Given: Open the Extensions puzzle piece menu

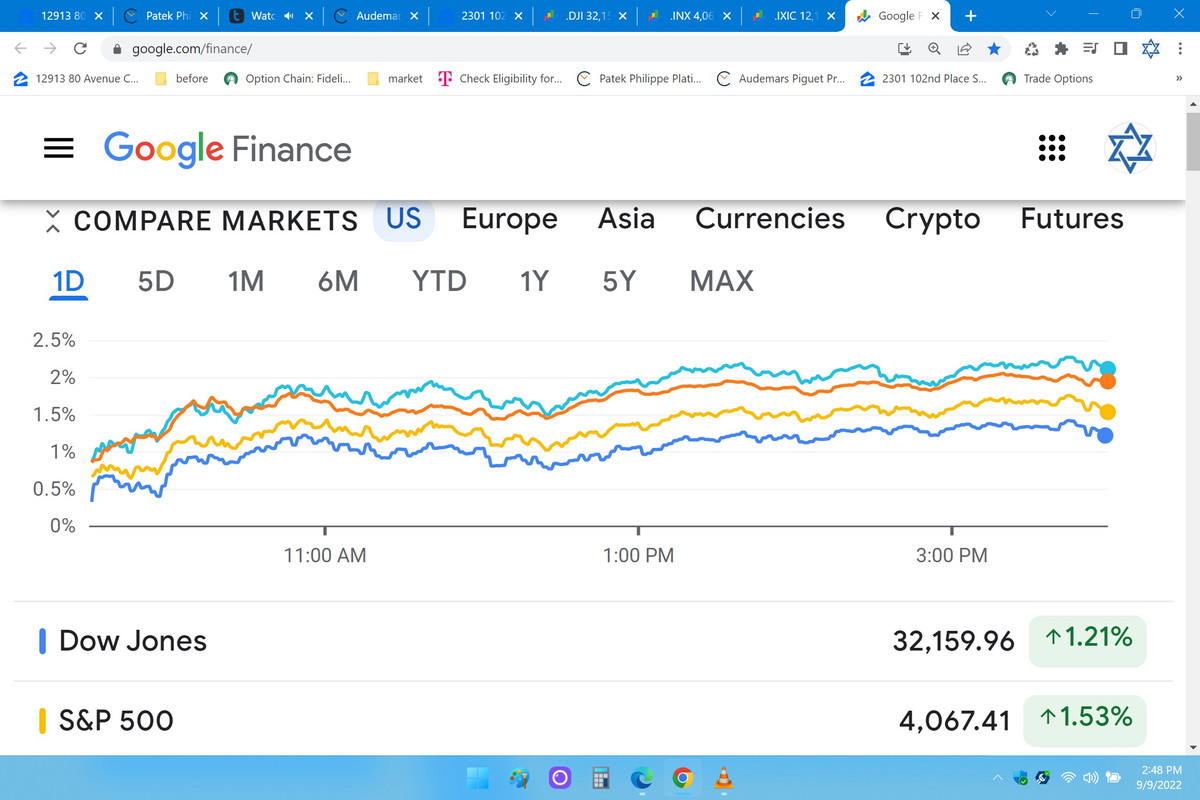Looking at the screenshot, I should [x=1061, y=48].
